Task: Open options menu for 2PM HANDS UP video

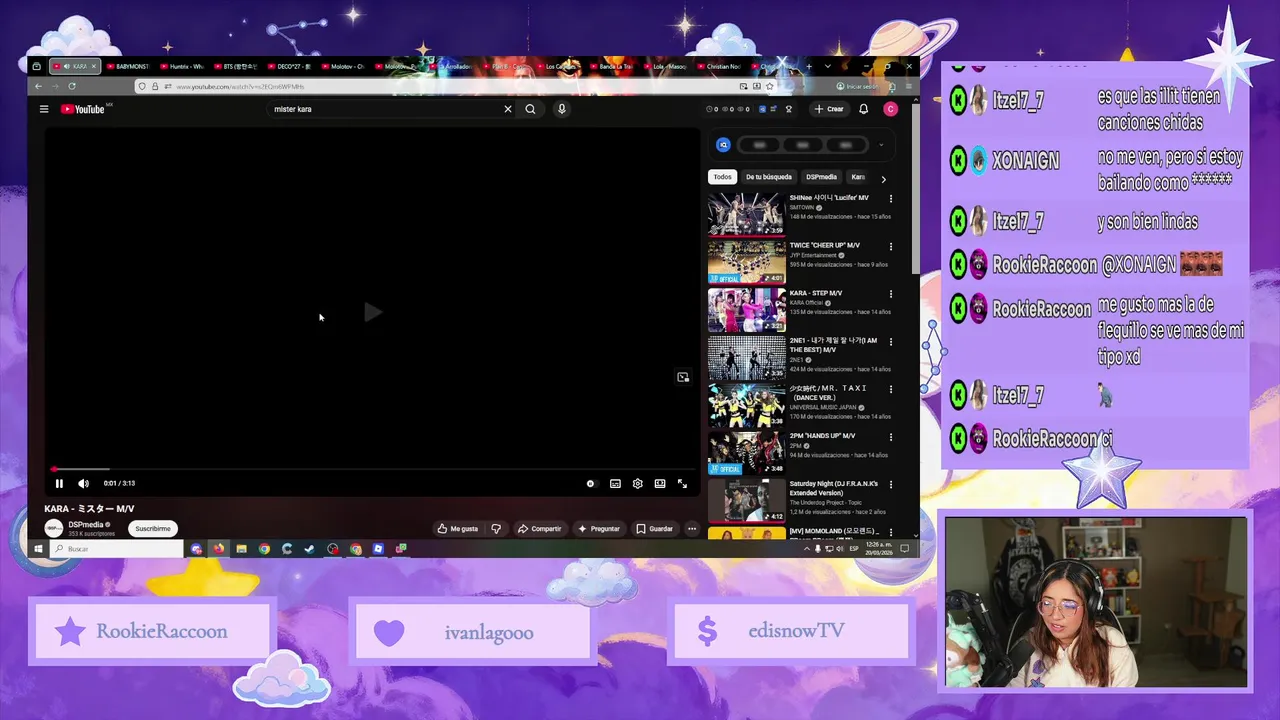Action: pos(890,437)
